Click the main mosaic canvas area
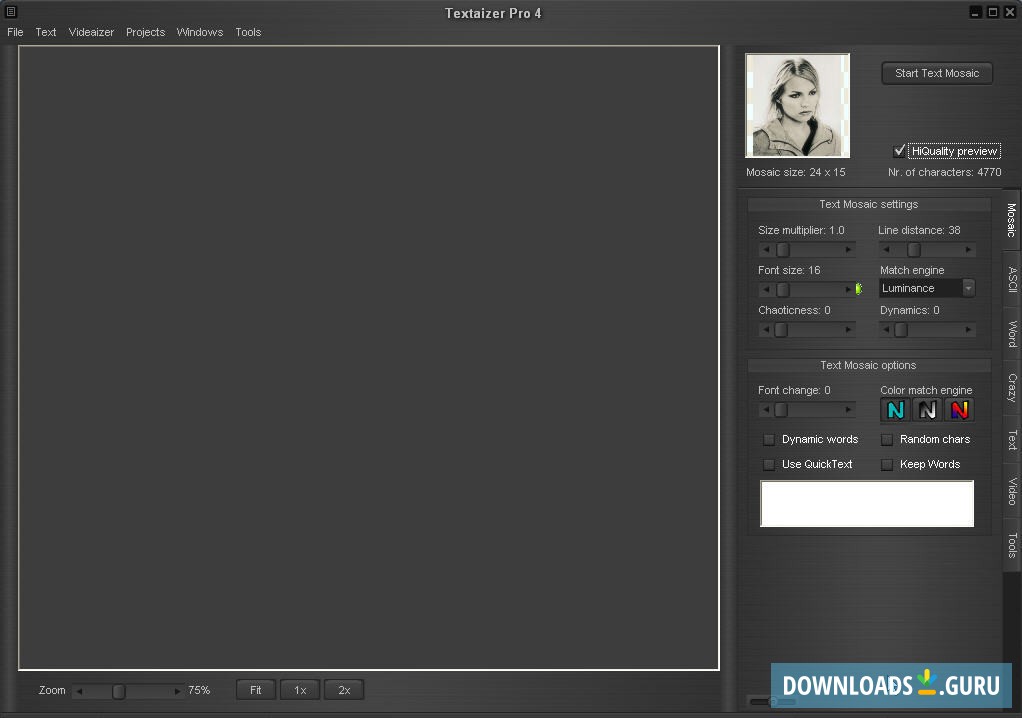 (369, 358)
